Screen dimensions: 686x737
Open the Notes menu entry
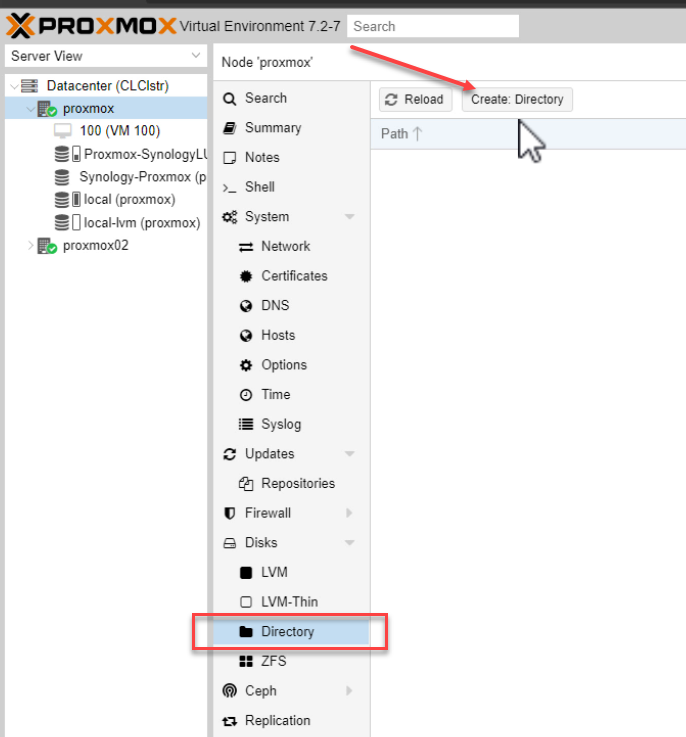pos(292,157)
